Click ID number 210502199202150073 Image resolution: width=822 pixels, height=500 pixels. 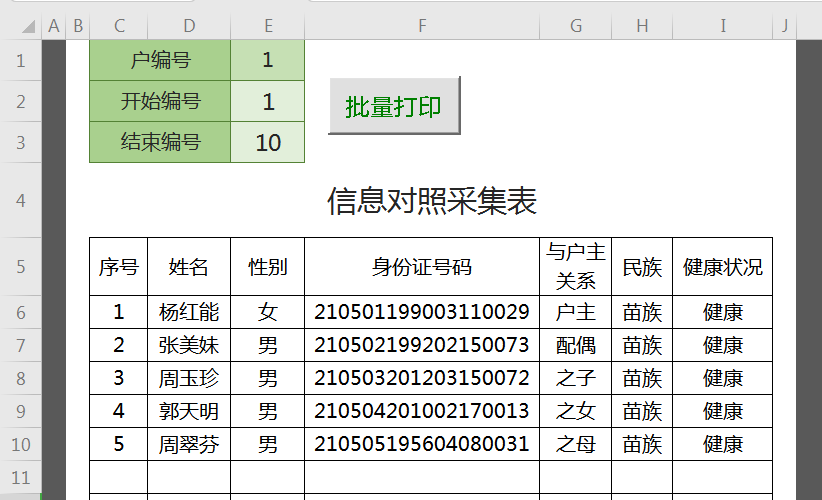pyautogui.click(x=422, y=345)
